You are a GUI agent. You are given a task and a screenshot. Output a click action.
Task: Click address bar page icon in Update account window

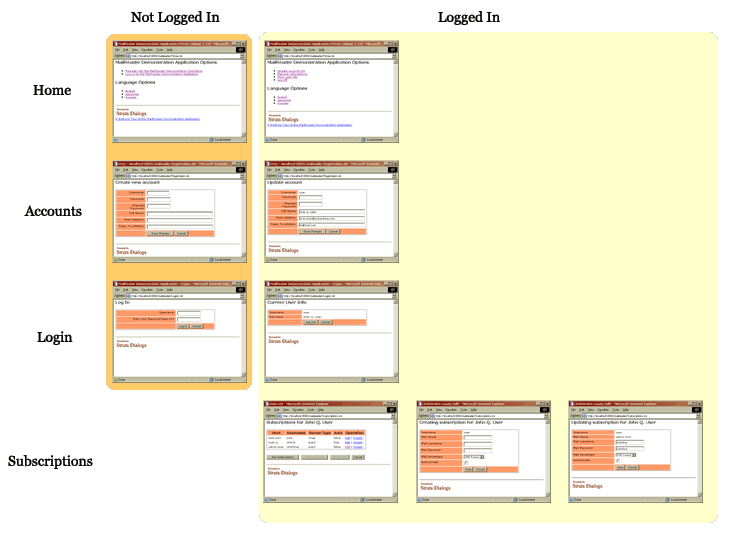[x=281, y=176]
